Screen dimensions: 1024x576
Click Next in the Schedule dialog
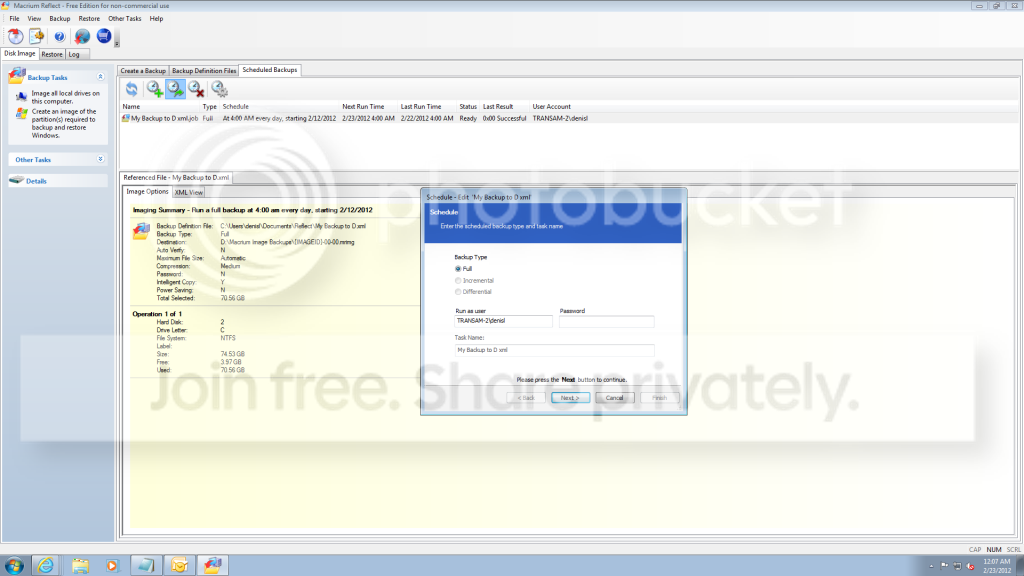570,397
